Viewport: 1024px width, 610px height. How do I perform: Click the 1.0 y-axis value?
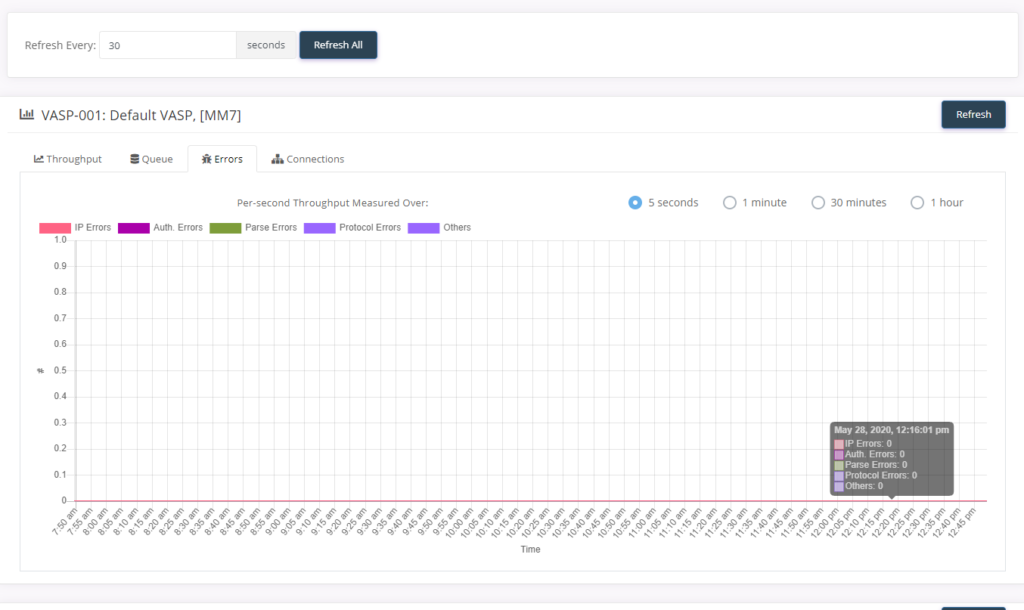coord(60,240)
